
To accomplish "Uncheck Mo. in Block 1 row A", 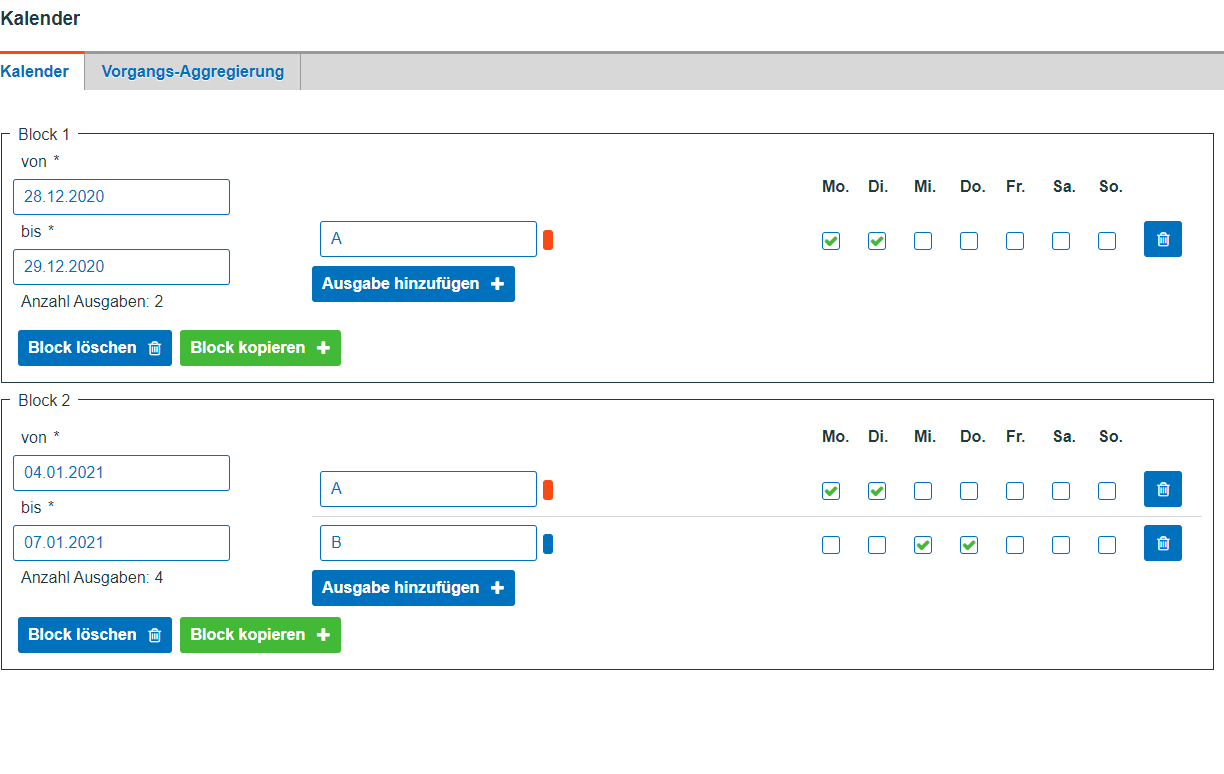I will pyautogui.click(x=831, y=241).
